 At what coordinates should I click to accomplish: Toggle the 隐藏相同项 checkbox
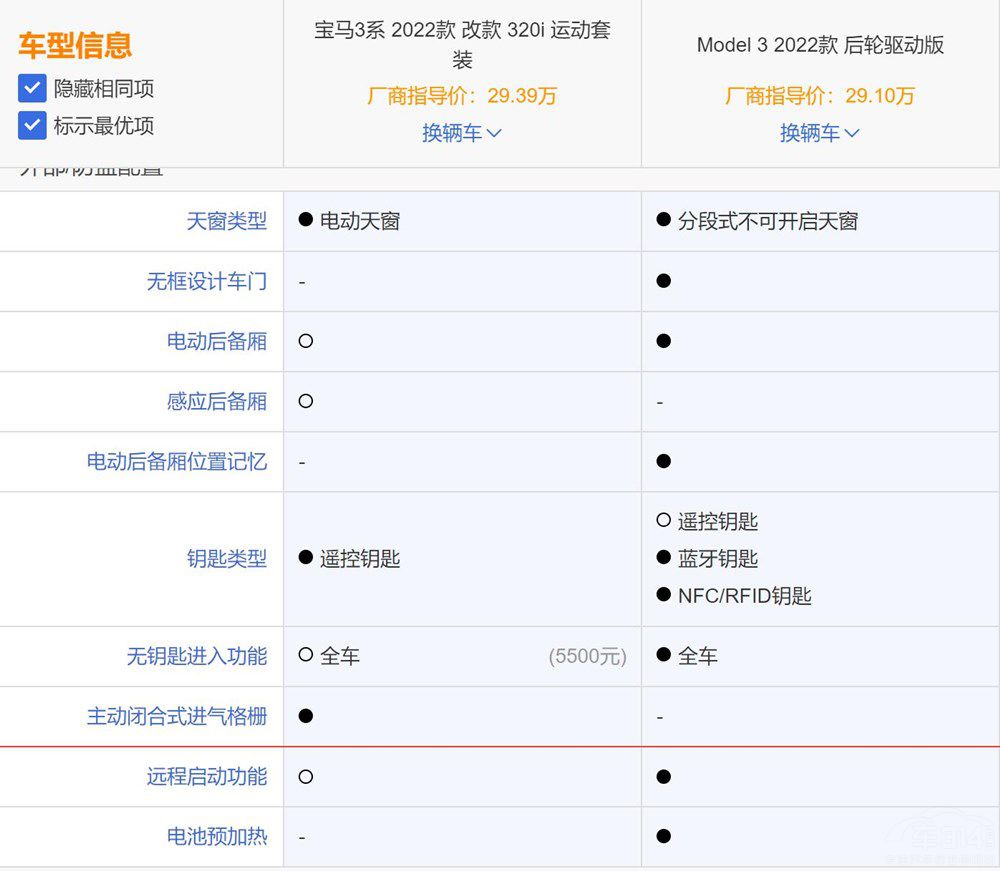(x=32, y=89)
